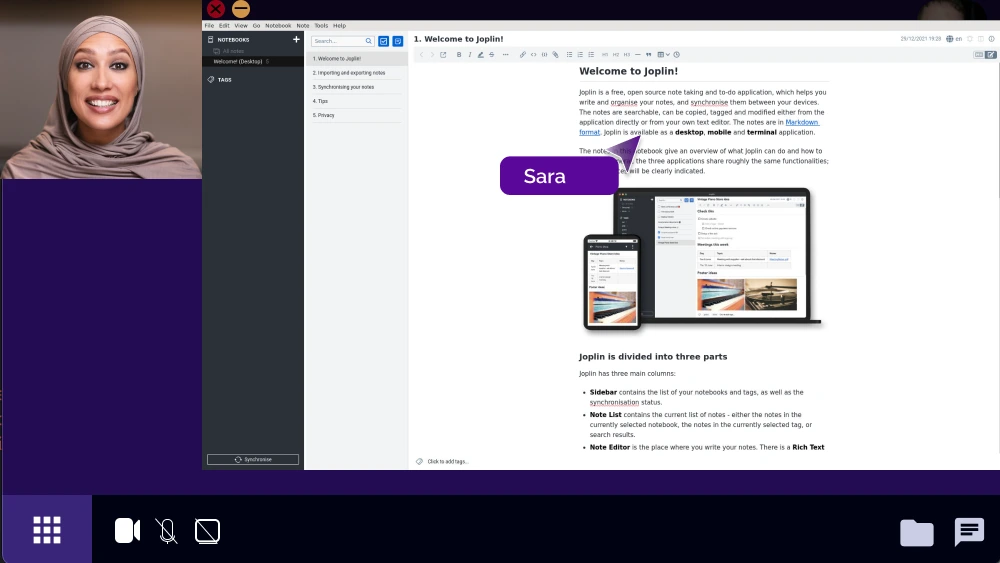Screen dimensions: 1000x563
Task: Insert a block quote
Action: (x=649, y=55)
